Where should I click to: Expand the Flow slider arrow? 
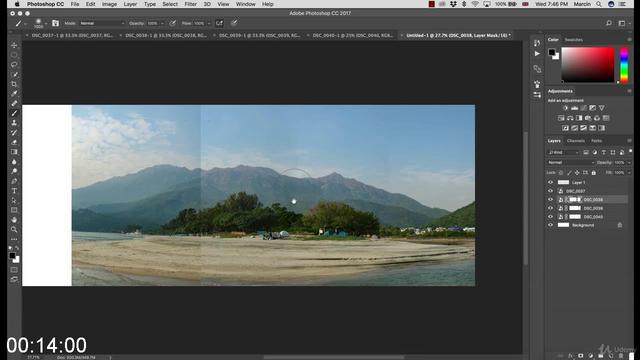click(x=209, y=23)
